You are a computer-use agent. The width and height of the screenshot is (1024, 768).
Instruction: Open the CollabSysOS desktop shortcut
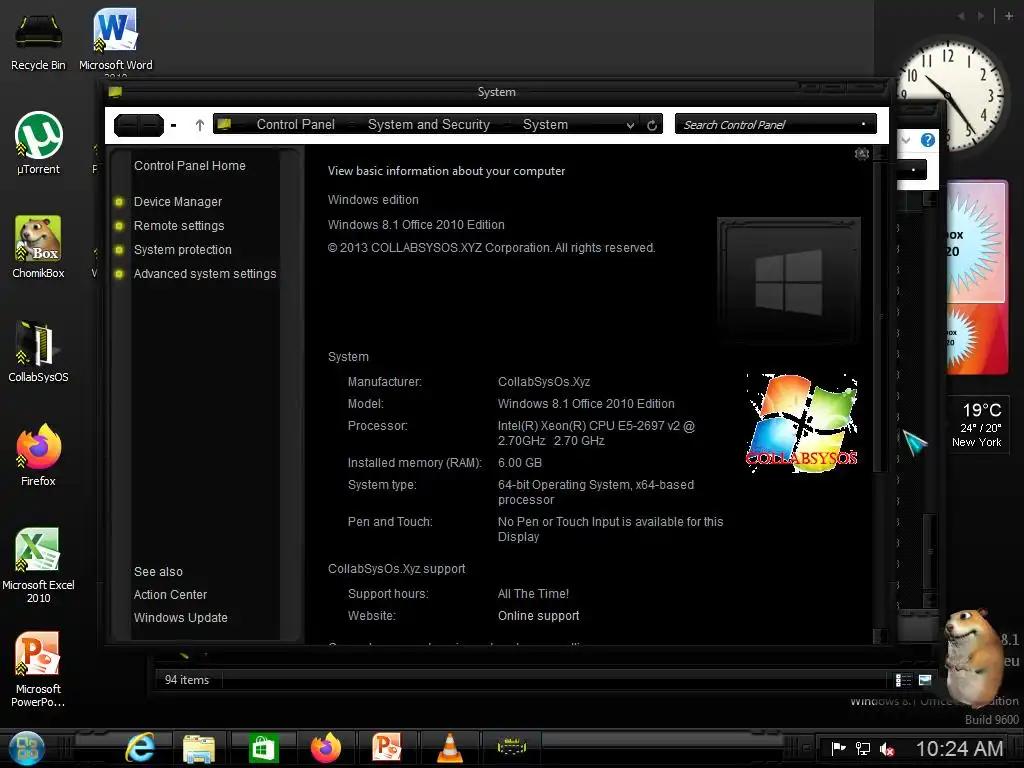pyautogui.click(x=39, y=351)
